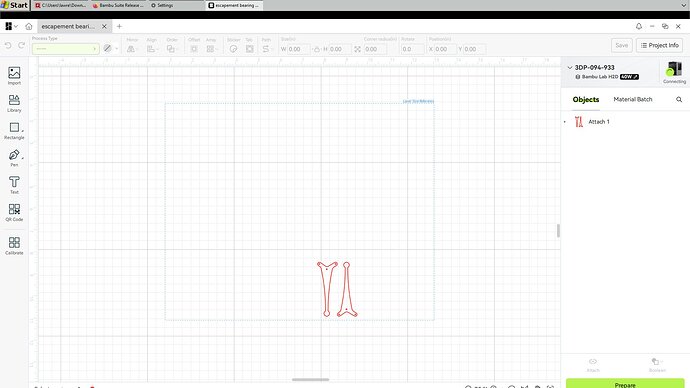Viewport: 690px width, 388px height.
Task: Click the W size input field
Action: (x=298, y=49)
